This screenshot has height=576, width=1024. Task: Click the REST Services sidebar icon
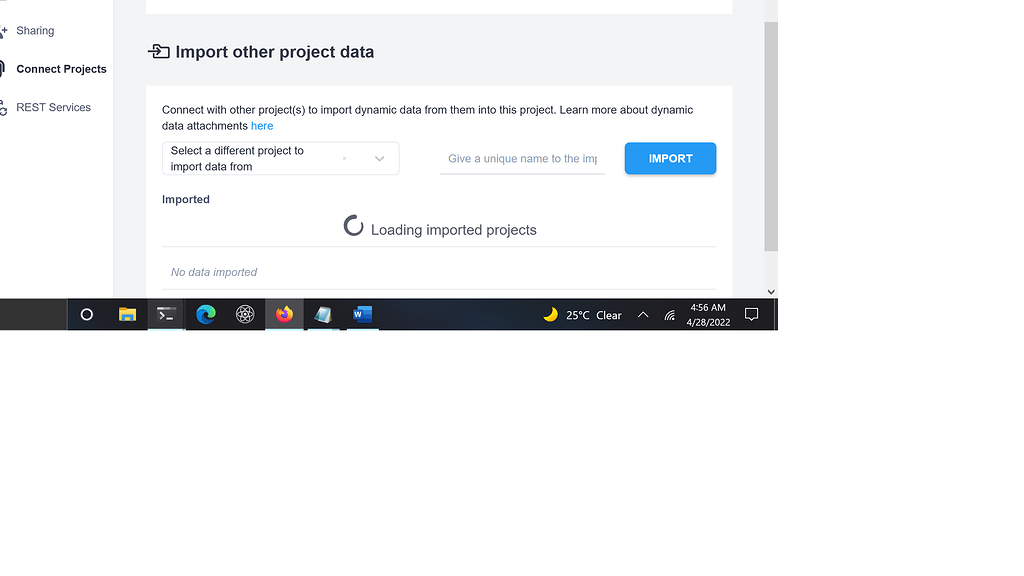pos(3,106)
